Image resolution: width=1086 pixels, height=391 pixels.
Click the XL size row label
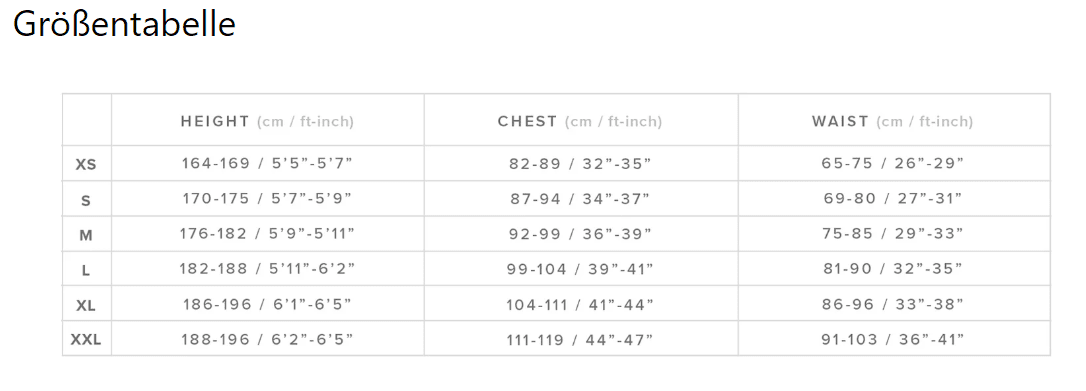point(86,306)
